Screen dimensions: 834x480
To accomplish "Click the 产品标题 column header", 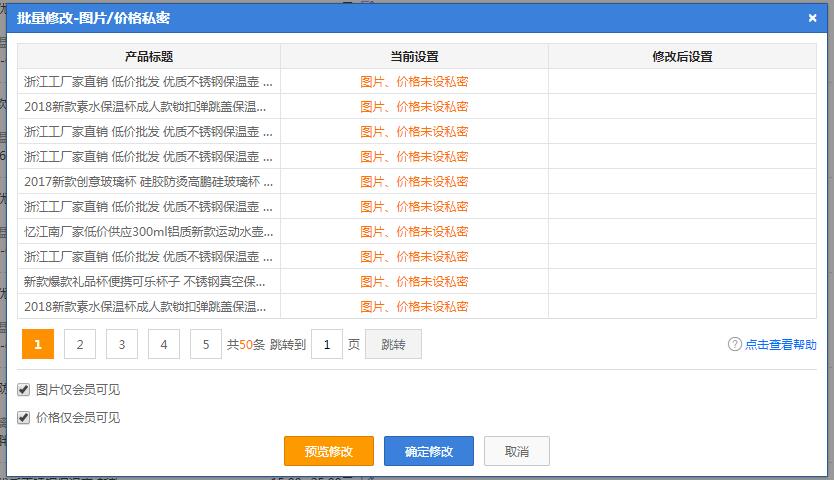I will pyautogui.click(x=149, y=56).
